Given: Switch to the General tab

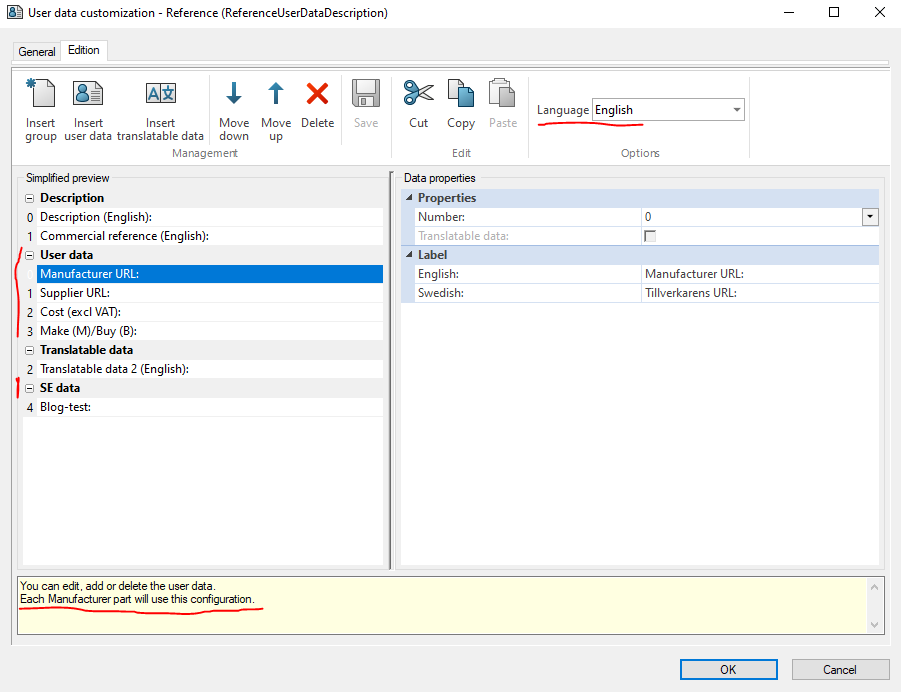Looking at the screenshot, I should click(37, 51).
